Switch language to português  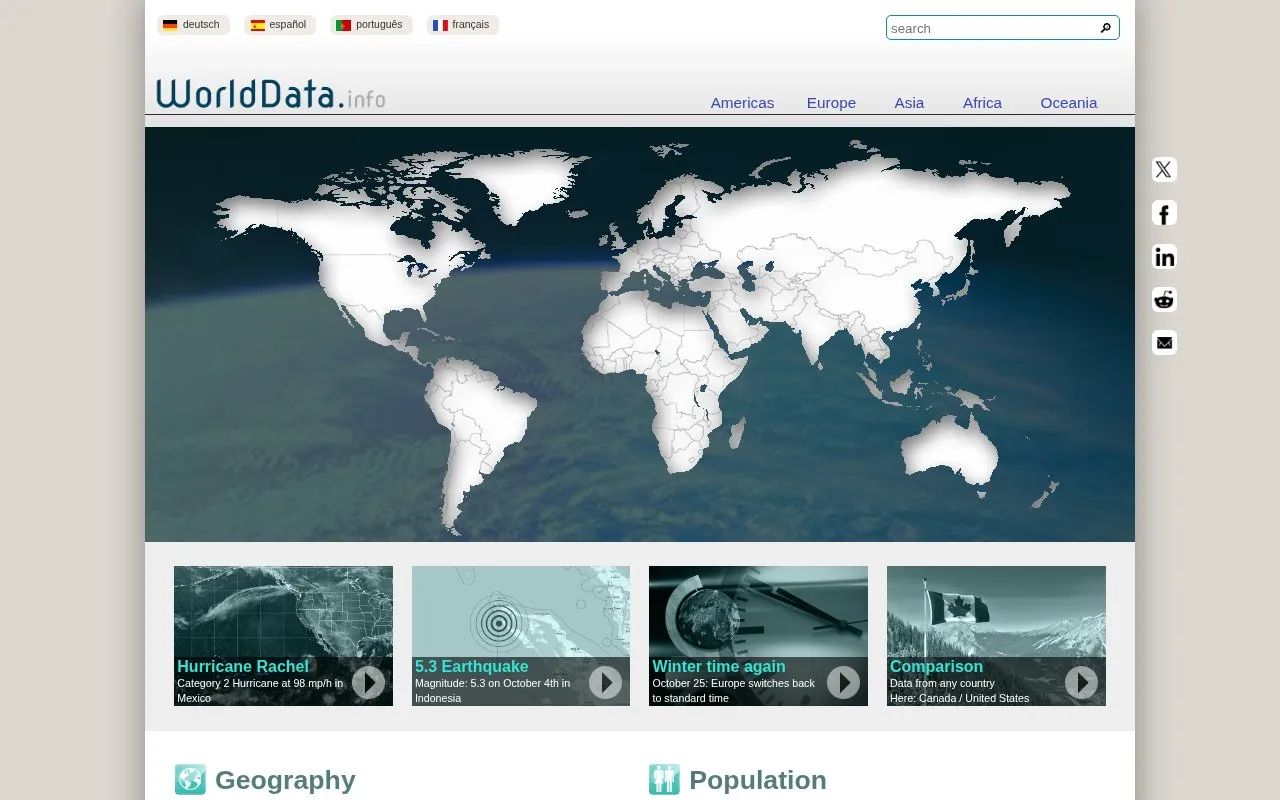point(371,25)
